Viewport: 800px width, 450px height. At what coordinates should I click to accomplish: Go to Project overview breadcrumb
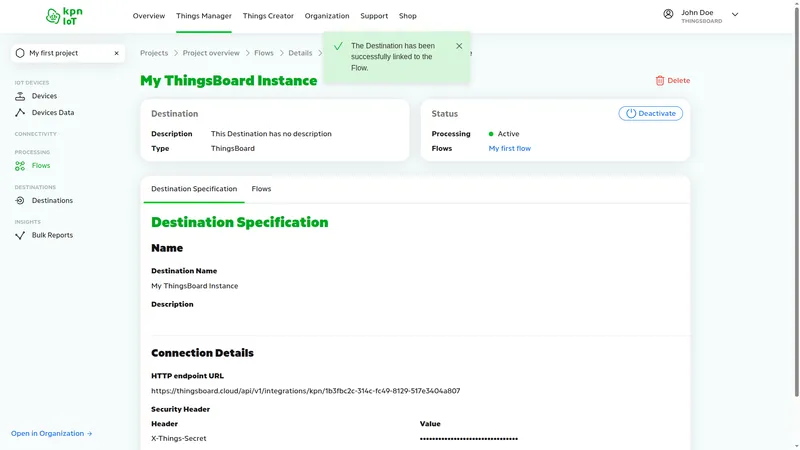[211, 53]
